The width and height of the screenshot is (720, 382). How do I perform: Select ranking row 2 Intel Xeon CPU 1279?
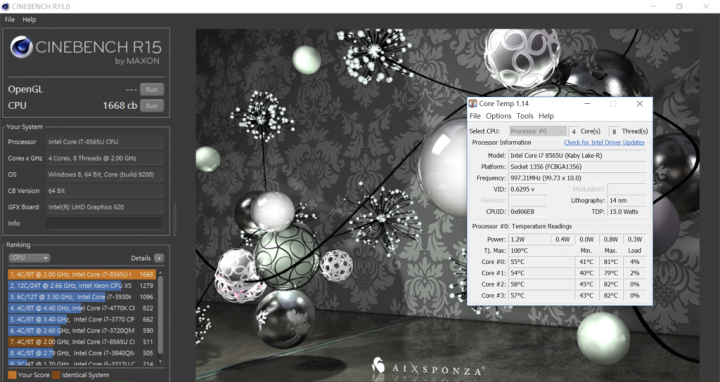click(x=82, y=286)
